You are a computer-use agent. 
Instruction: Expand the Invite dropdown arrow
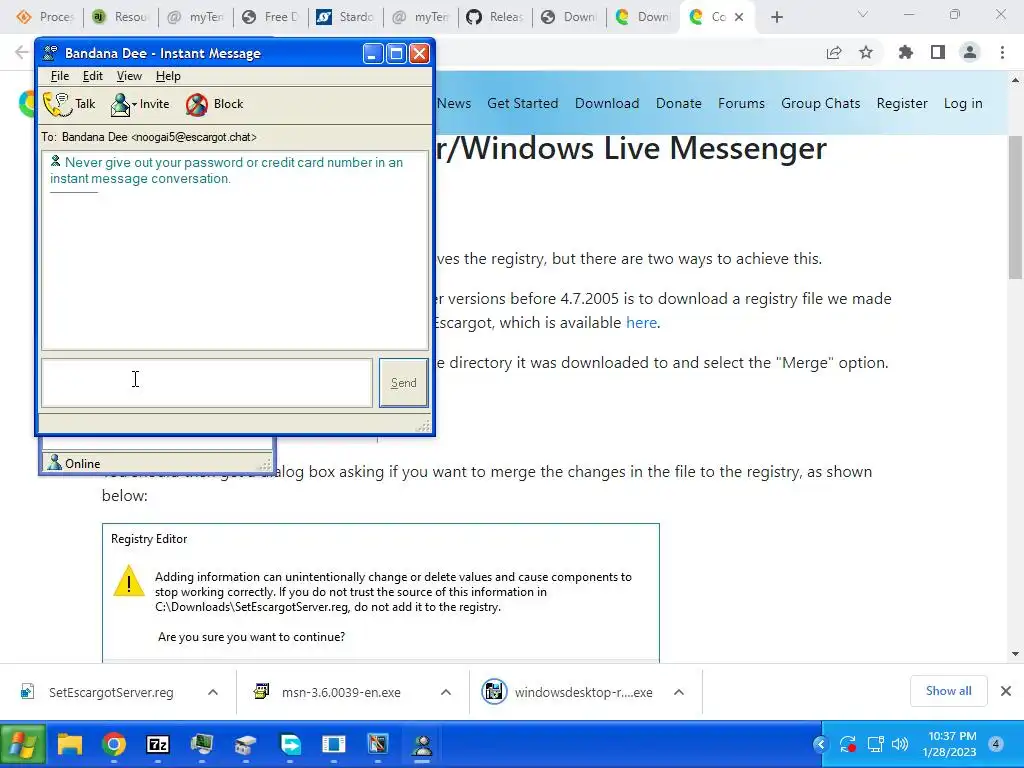click(x=135, y=104)
